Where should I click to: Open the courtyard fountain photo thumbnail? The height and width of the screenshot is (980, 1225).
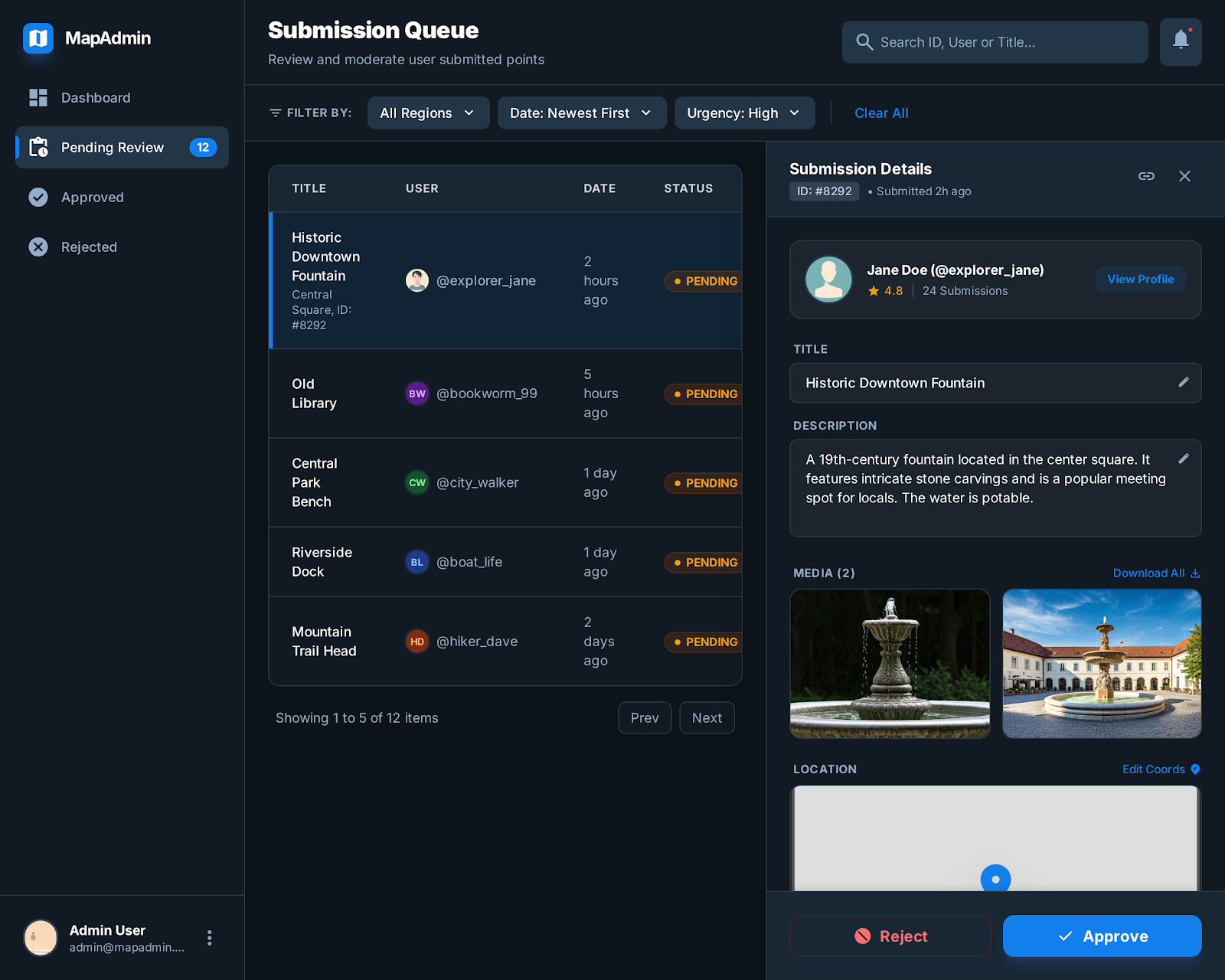[x=1102, y=663]
